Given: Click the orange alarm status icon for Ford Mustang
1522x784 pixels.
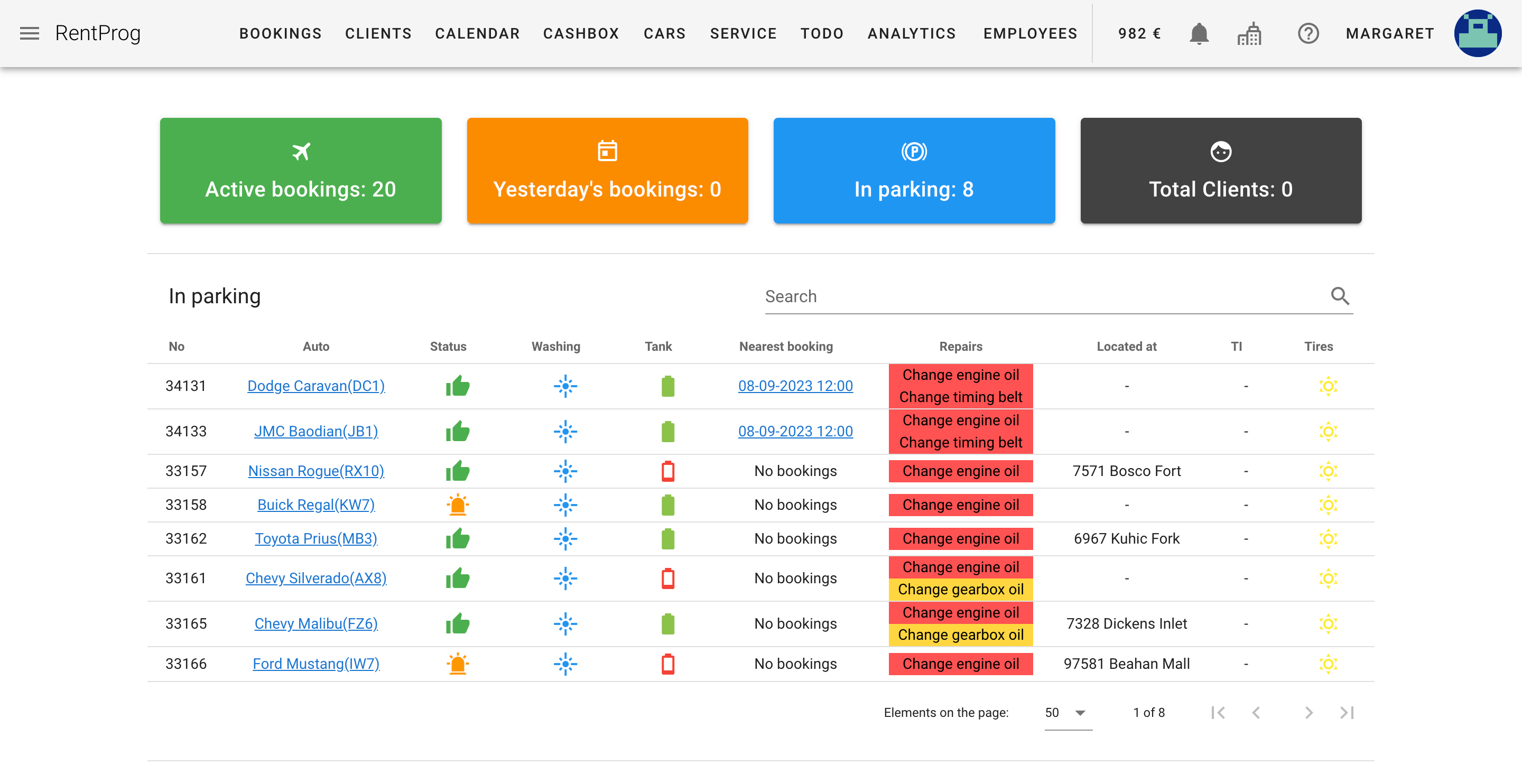Looking at the screenshot, I should point(457,664).
